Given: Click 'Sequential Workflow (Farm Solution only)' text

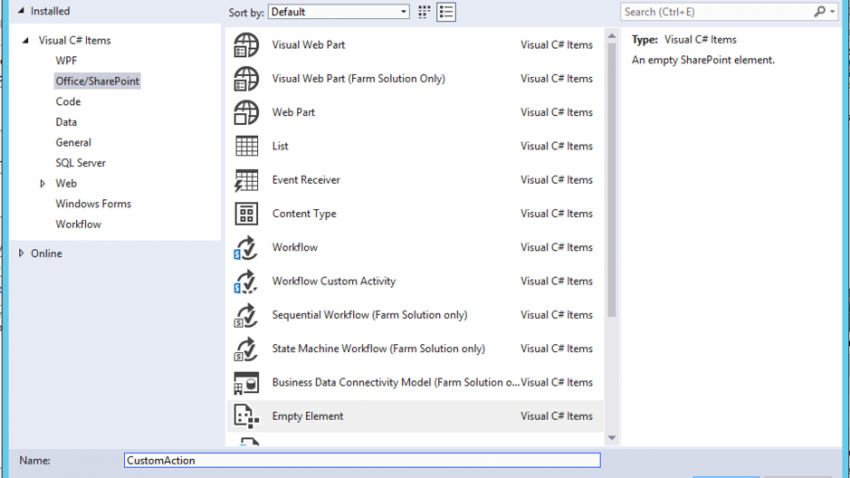Looking at the screenshot, I should [x=370, y=315].
